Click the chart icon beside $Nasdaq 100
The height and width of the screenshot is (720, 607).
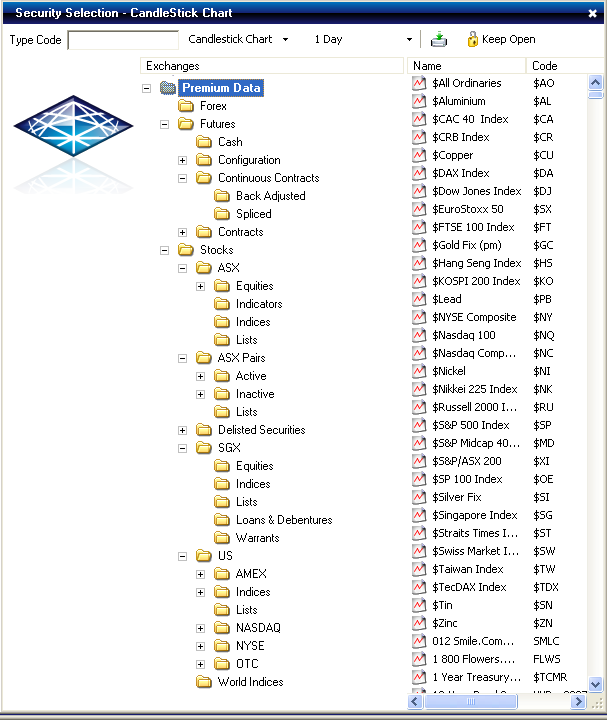[419, 335]
